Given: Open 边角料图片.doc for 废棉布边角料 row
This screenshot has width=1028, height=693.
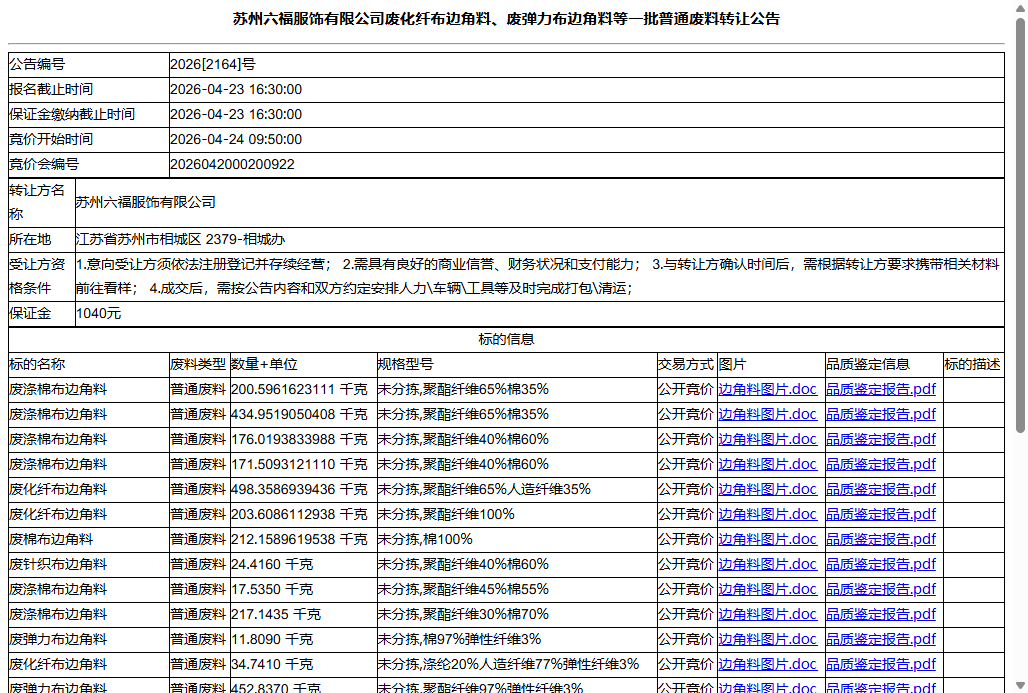Looking at the screenshot, I should pyautogui.click(x=767, y=539).
